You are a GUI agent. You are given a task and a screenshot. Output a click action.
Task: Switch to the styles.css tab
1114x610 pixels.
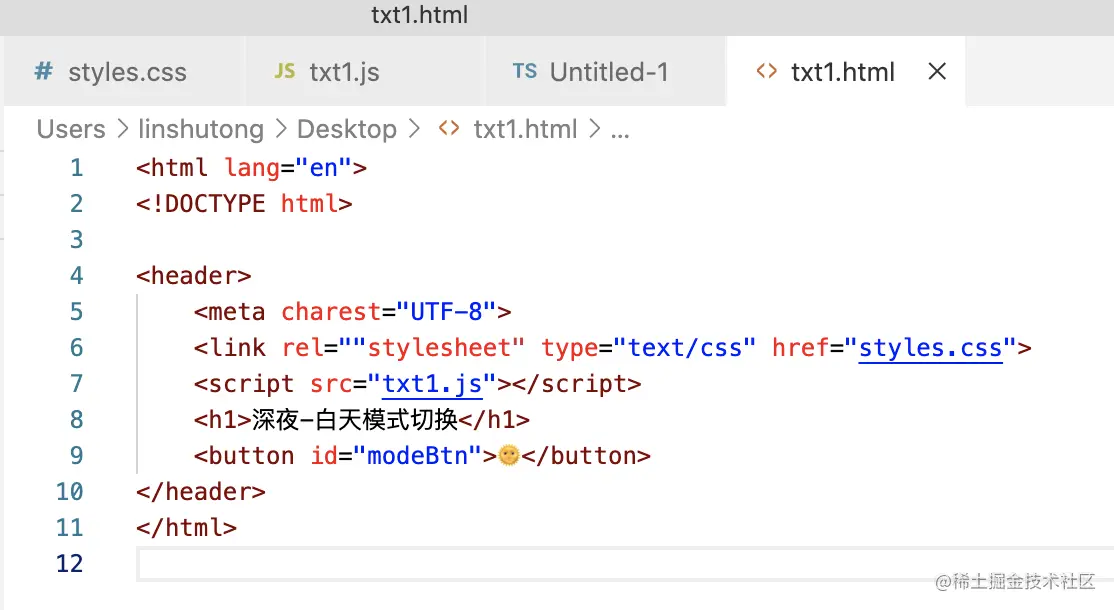tap(128, 71)
